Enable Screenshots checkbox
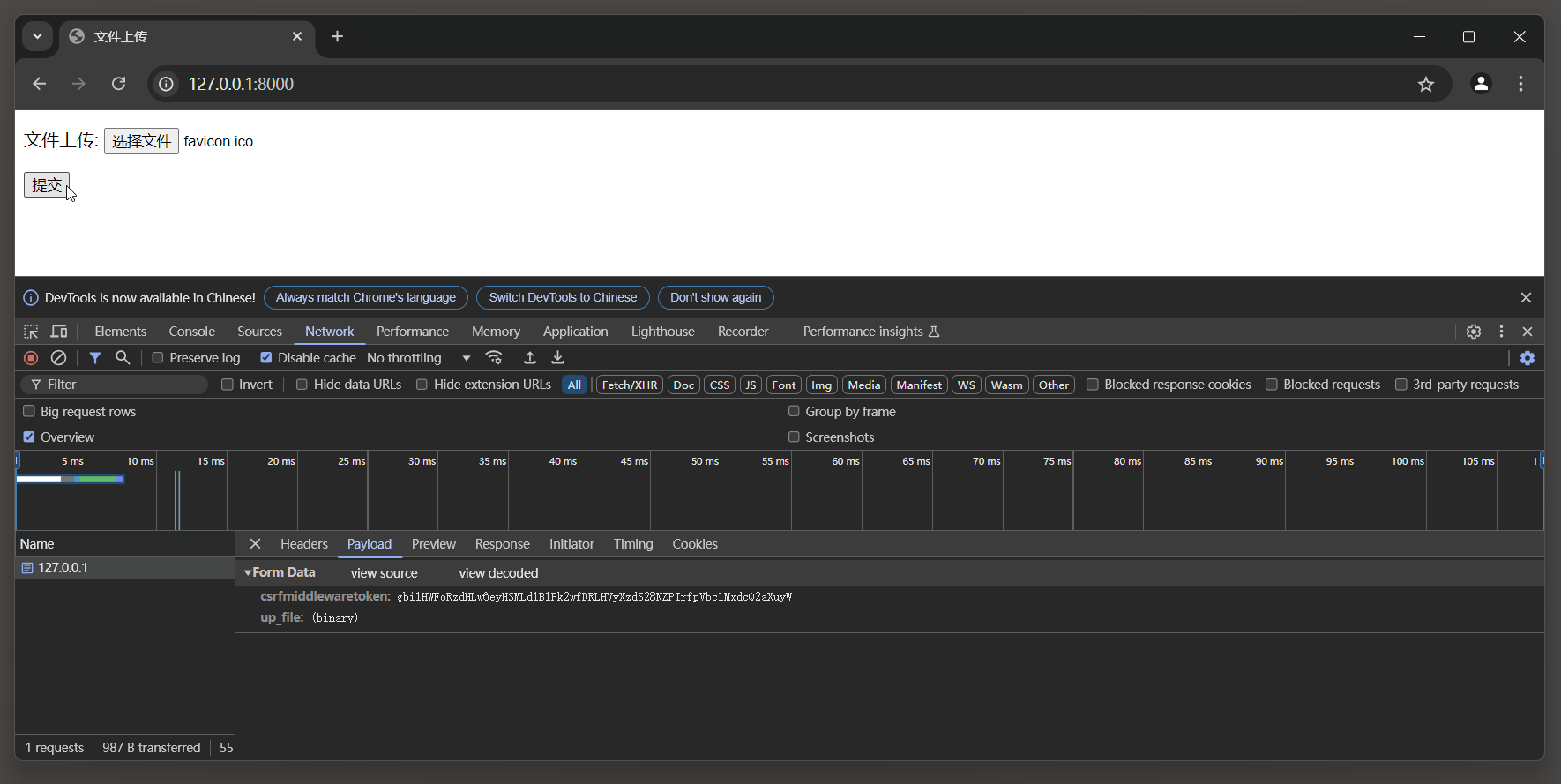This screenshot has width=1561, height=784. [794, 437]
